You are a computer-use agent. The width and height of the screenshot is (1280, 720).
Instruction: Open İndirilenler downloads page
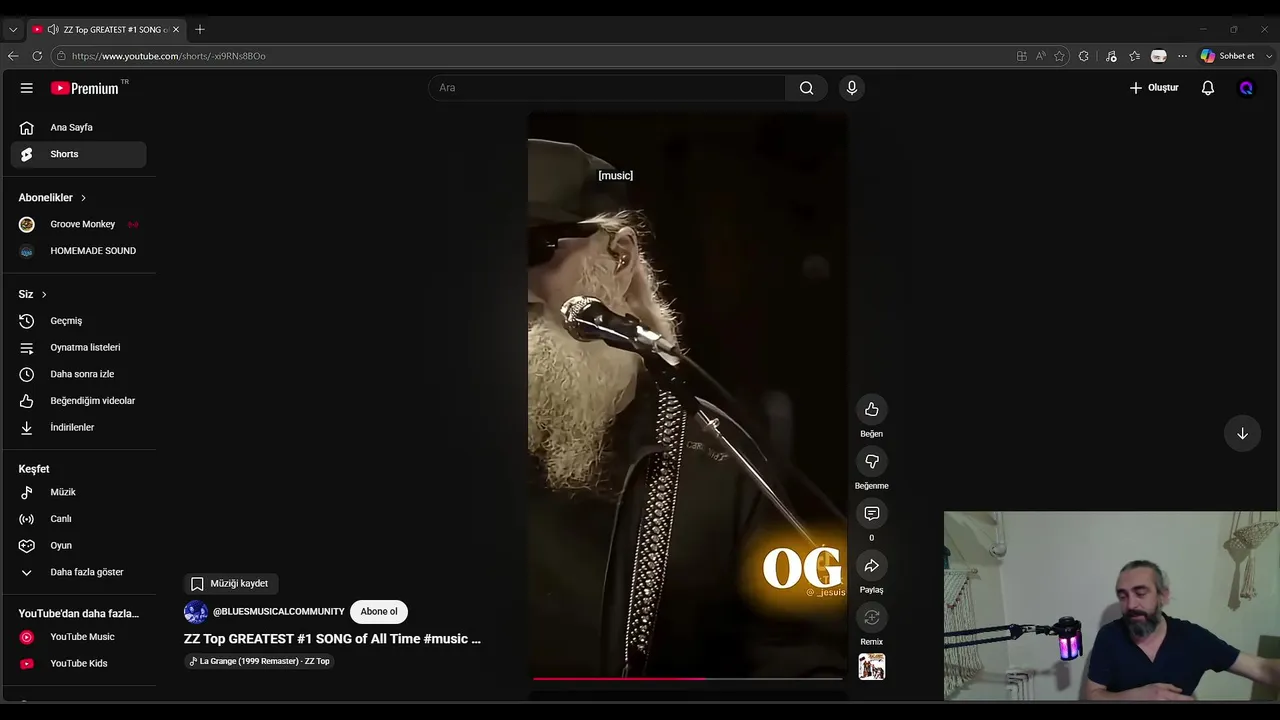[79, 427]
